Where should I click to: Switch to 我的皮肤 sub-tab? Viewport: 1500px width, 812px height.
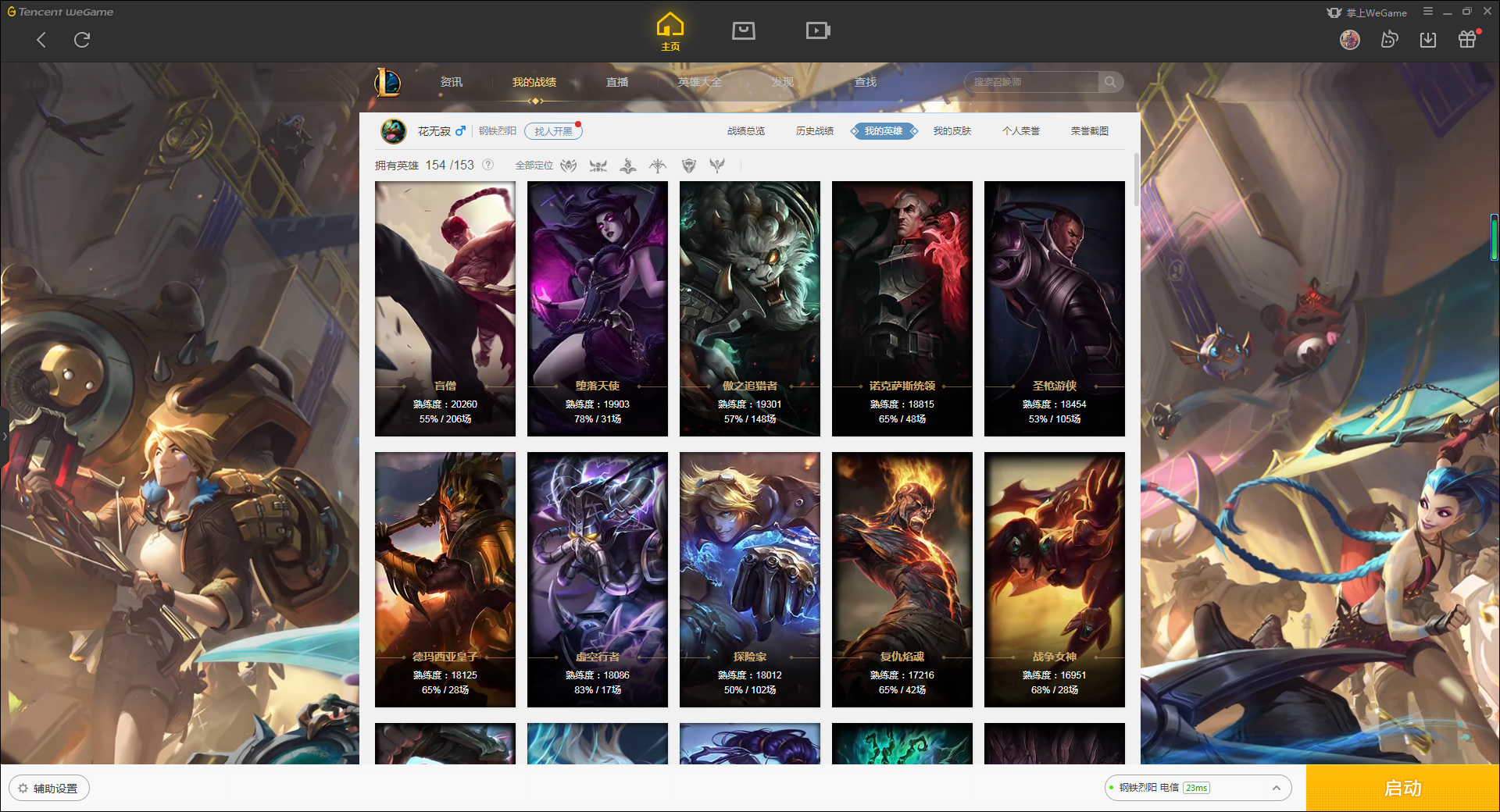[952, 131]
